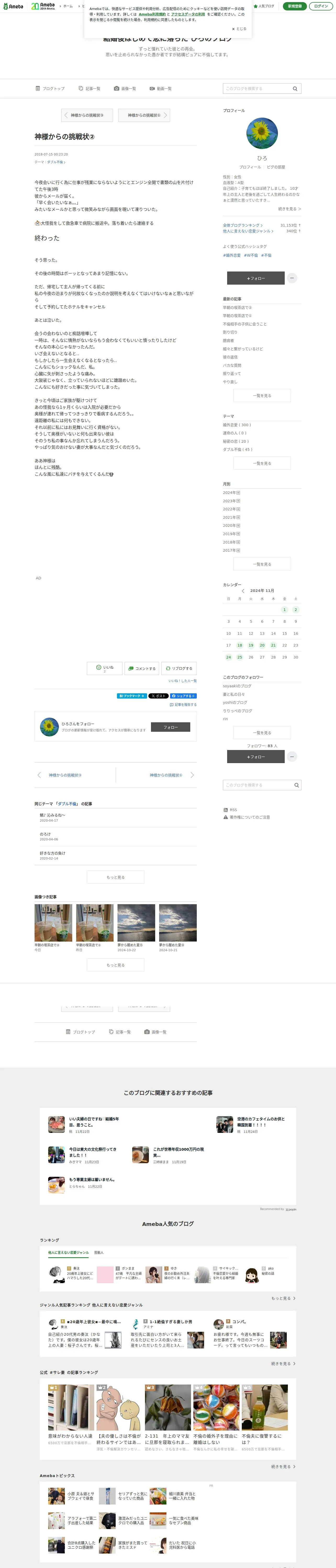
Task: Click the コメントする button
Action: coord(142,668)
